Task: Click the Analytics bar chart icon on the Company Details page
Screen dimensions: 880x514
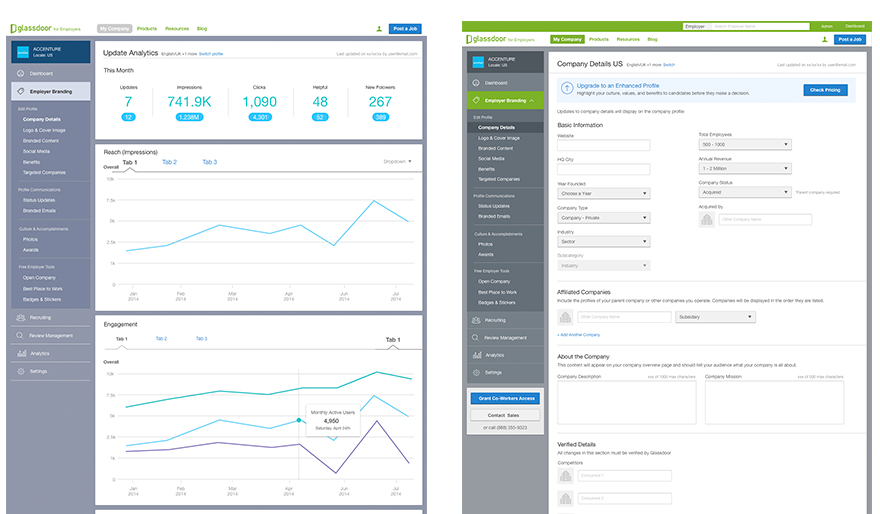Action: (x=476, y=355)
